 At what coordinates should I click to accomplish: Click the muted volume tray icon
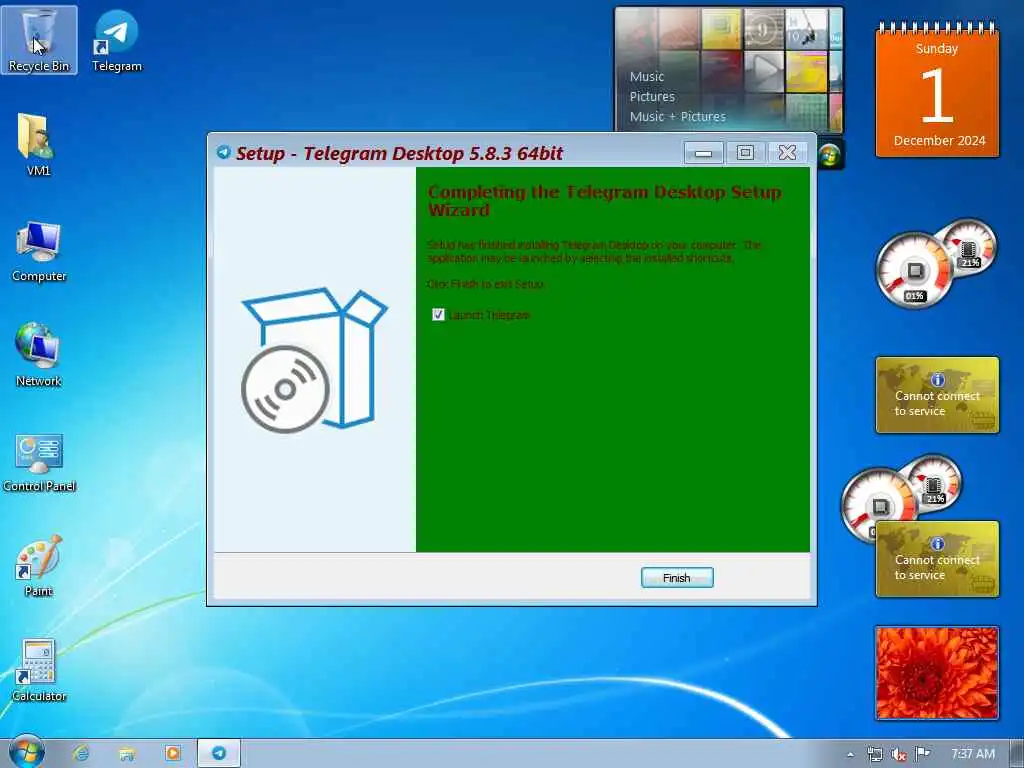pyautogui.click(x=899, y=754)
